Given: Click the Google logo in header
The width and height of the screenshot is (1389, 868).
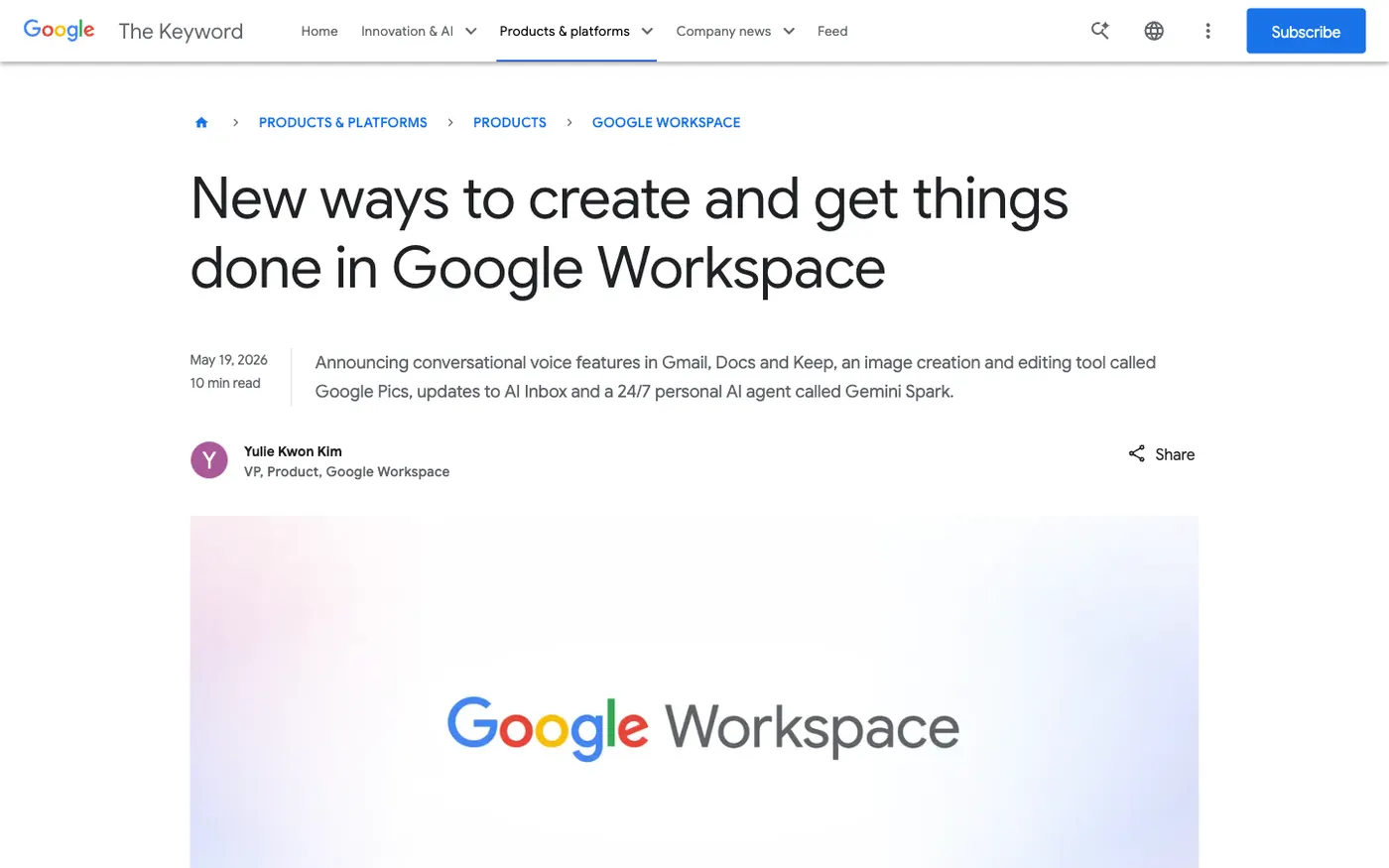Looking at the screenshot, I should coord(60,31).
